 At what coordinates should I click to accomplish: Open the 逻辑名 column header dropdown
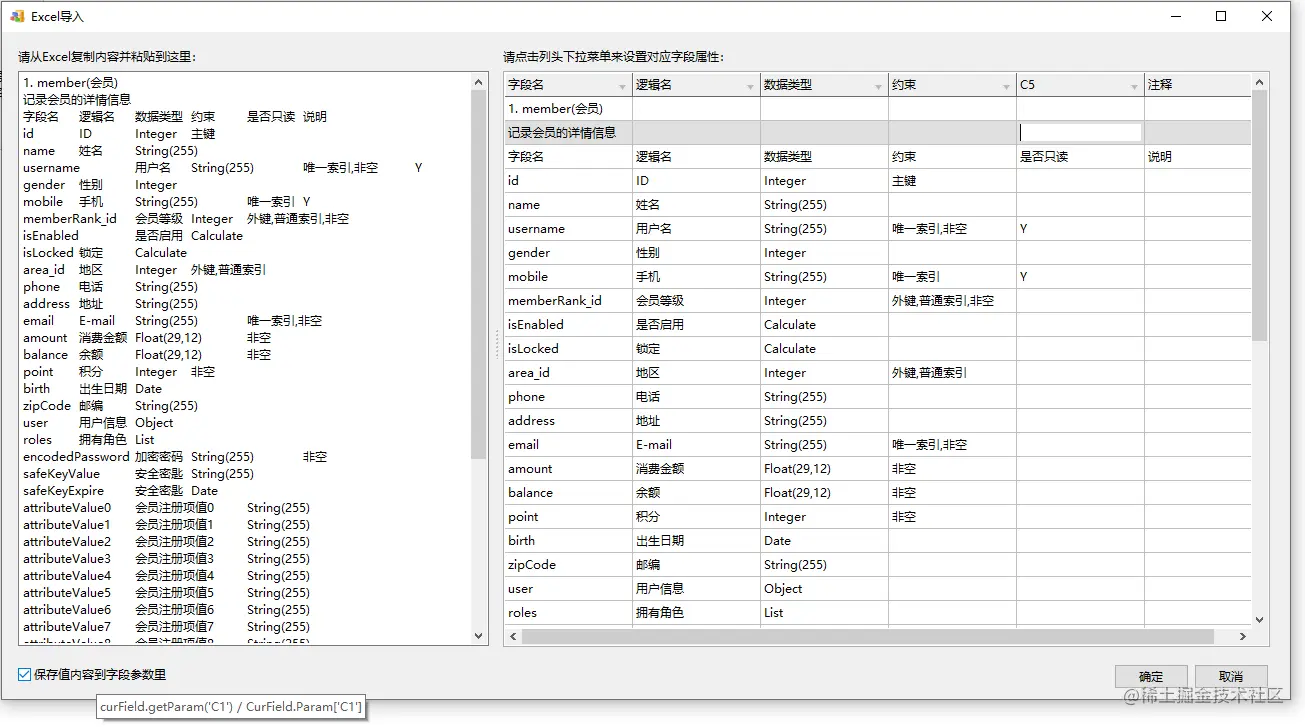point(750,86)
